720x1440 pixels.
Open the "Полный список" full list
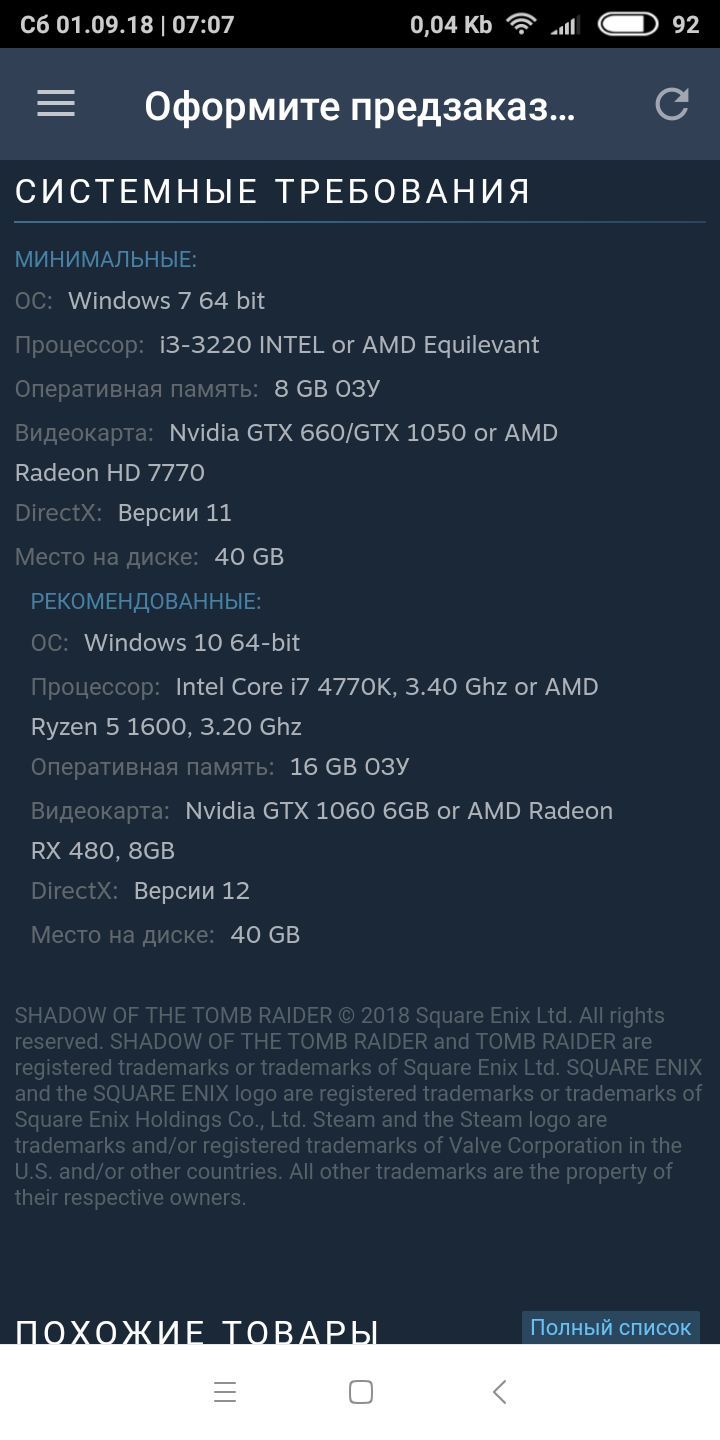point(610,1327)
